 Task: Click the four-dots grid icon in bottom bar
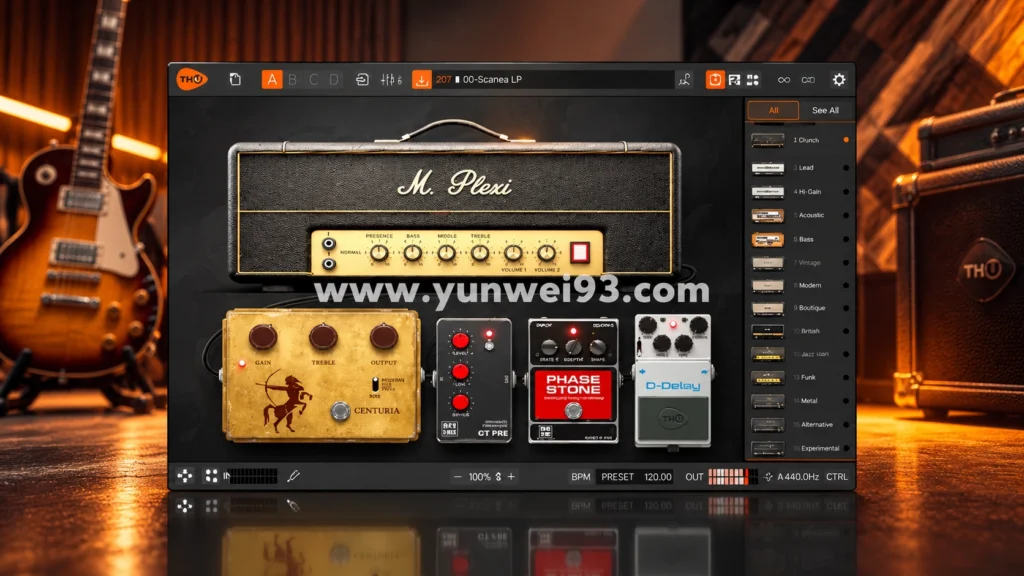211,476
